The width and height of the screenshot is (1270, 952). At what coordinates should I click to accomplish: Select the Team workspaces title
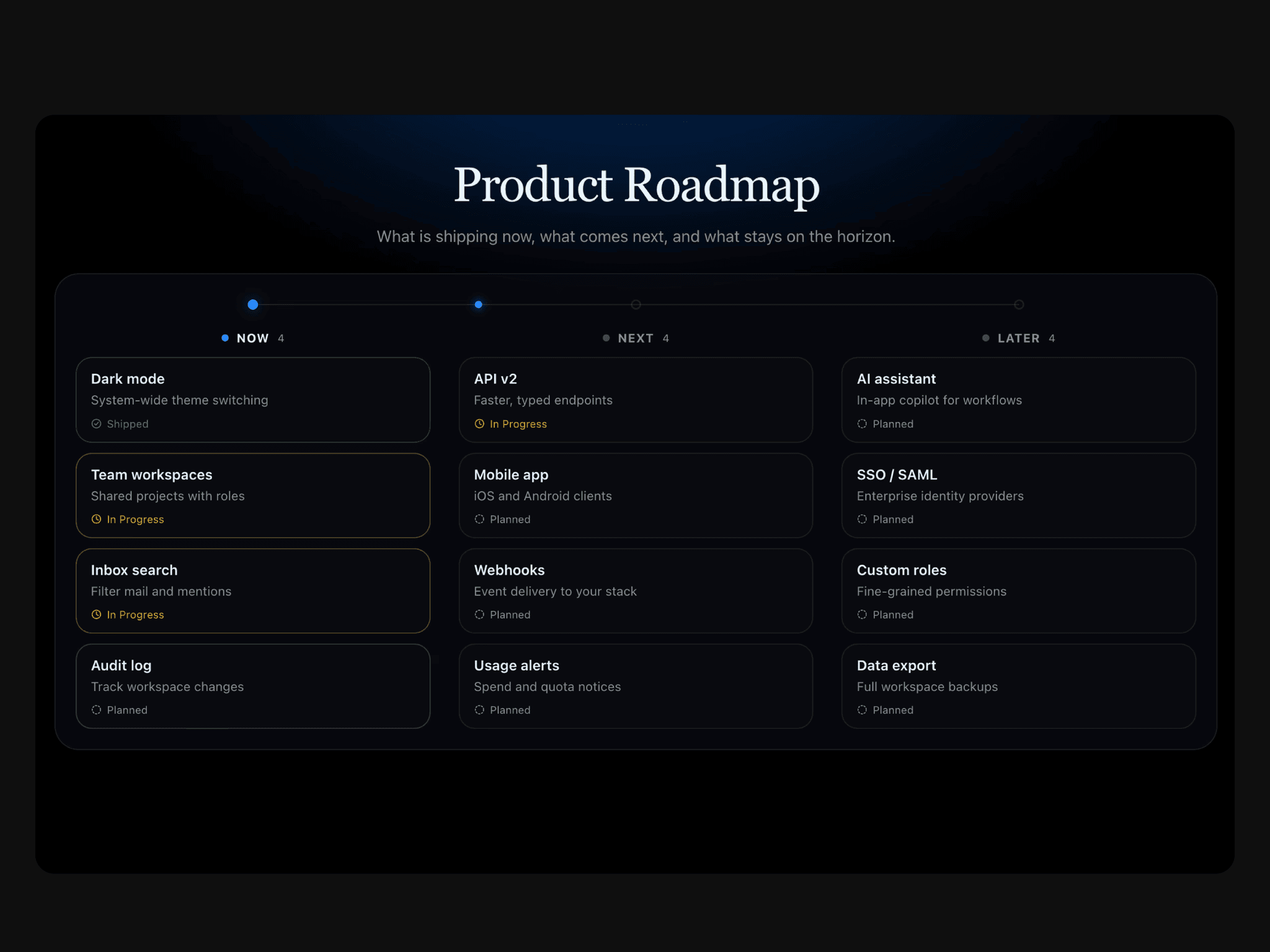point(152,475)
